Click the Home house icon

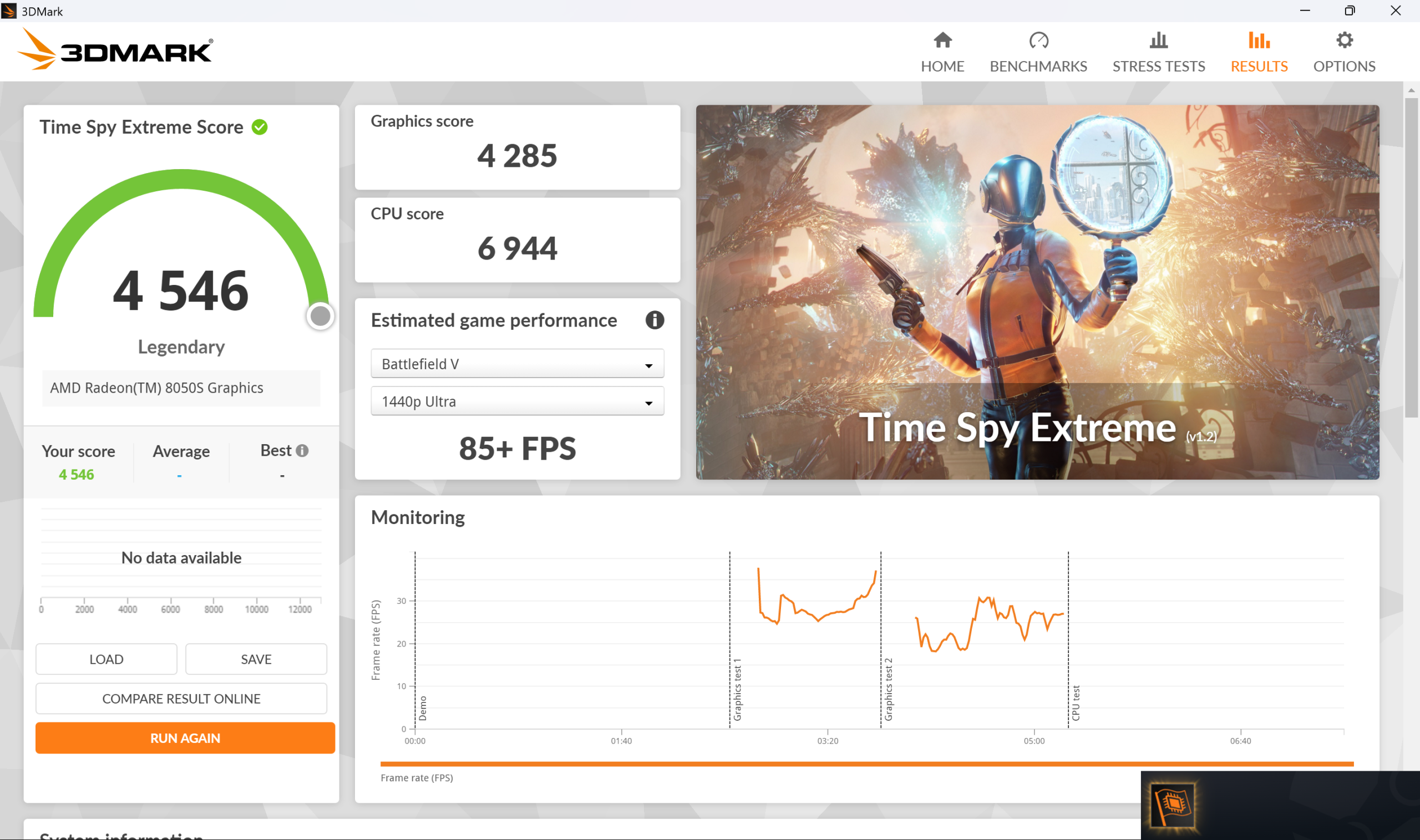[942, 40]
